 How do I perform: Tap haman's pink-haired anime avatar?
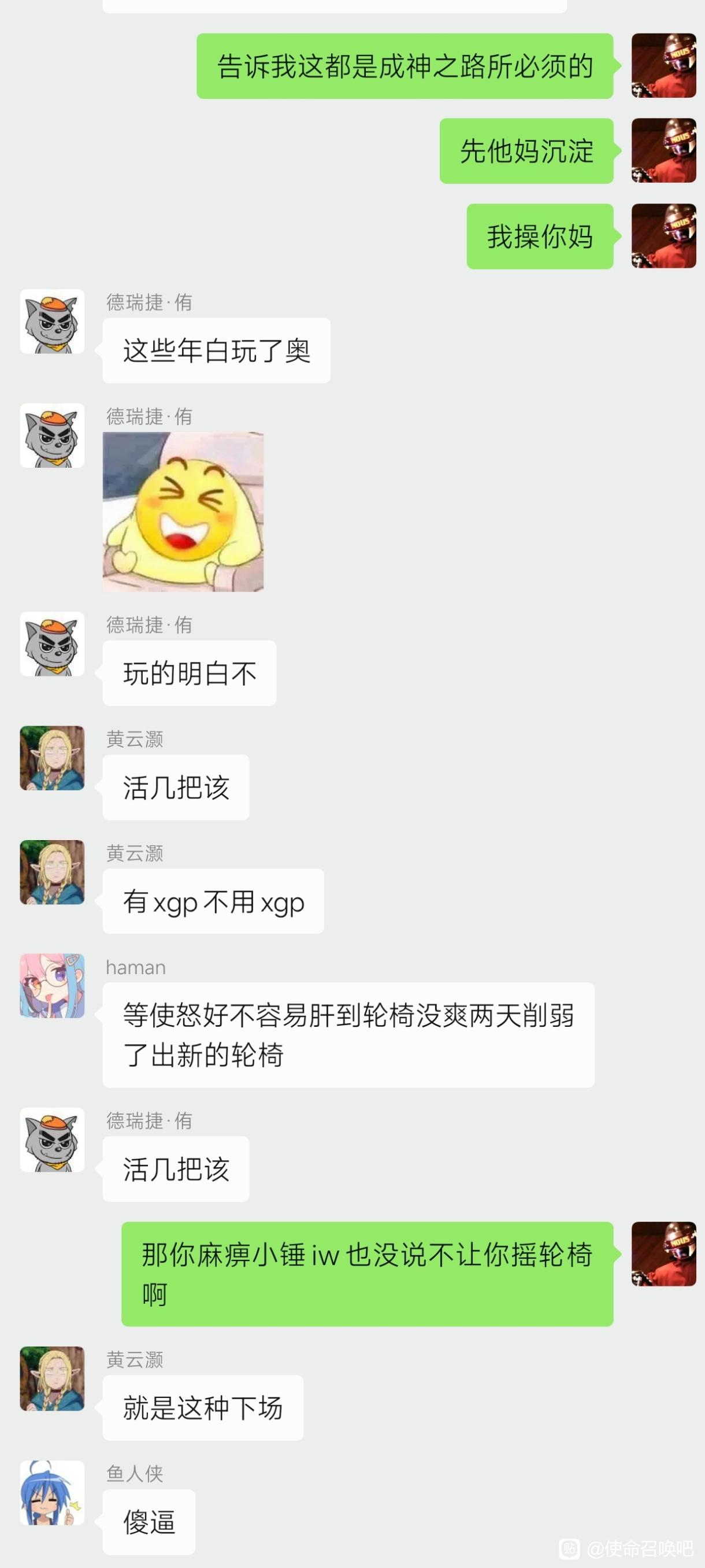pyautogui.click(x=53, y=985)
